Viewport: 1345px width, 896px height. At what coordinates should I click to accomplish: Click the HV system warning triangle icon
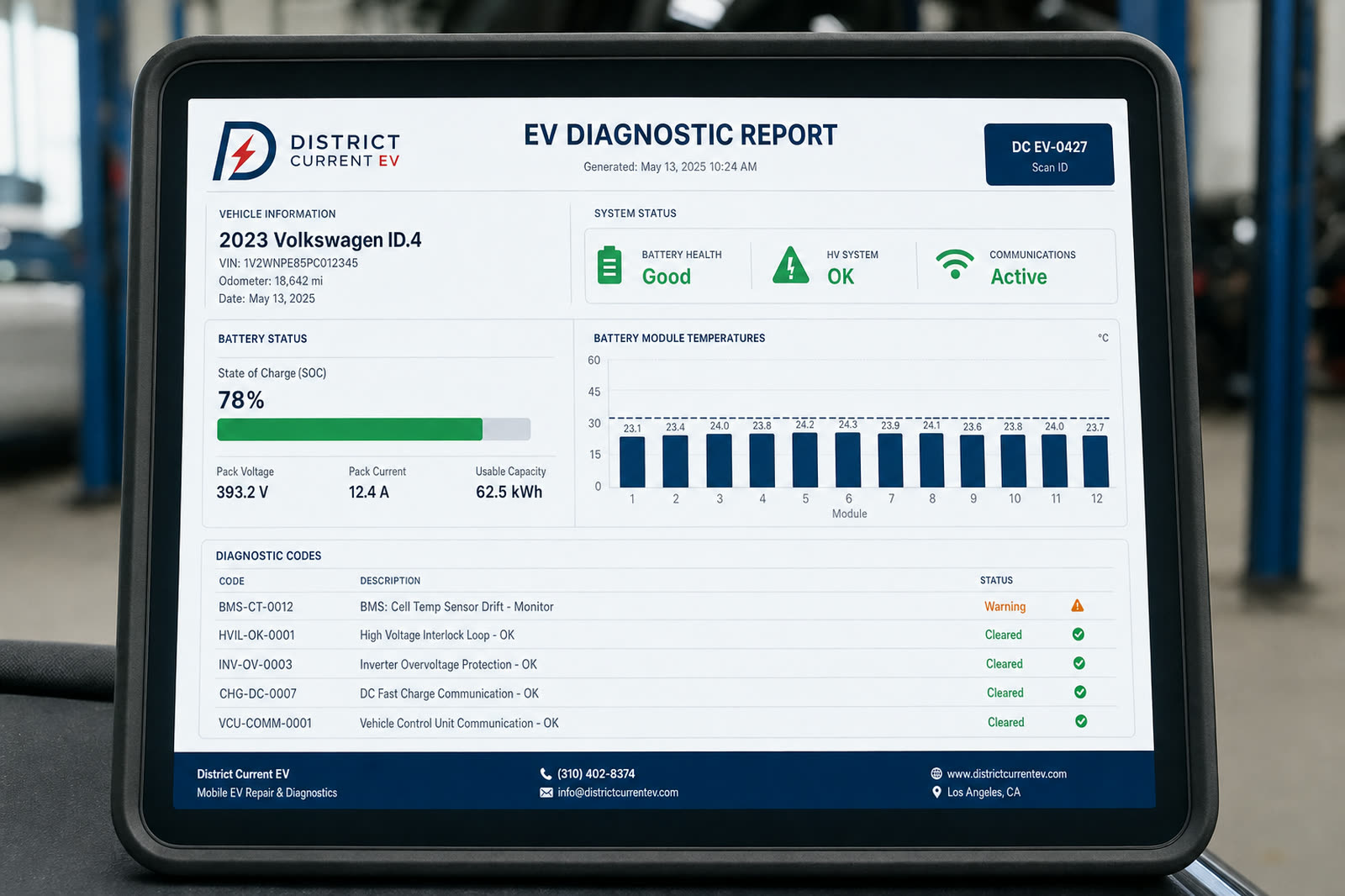coord(790,265)
